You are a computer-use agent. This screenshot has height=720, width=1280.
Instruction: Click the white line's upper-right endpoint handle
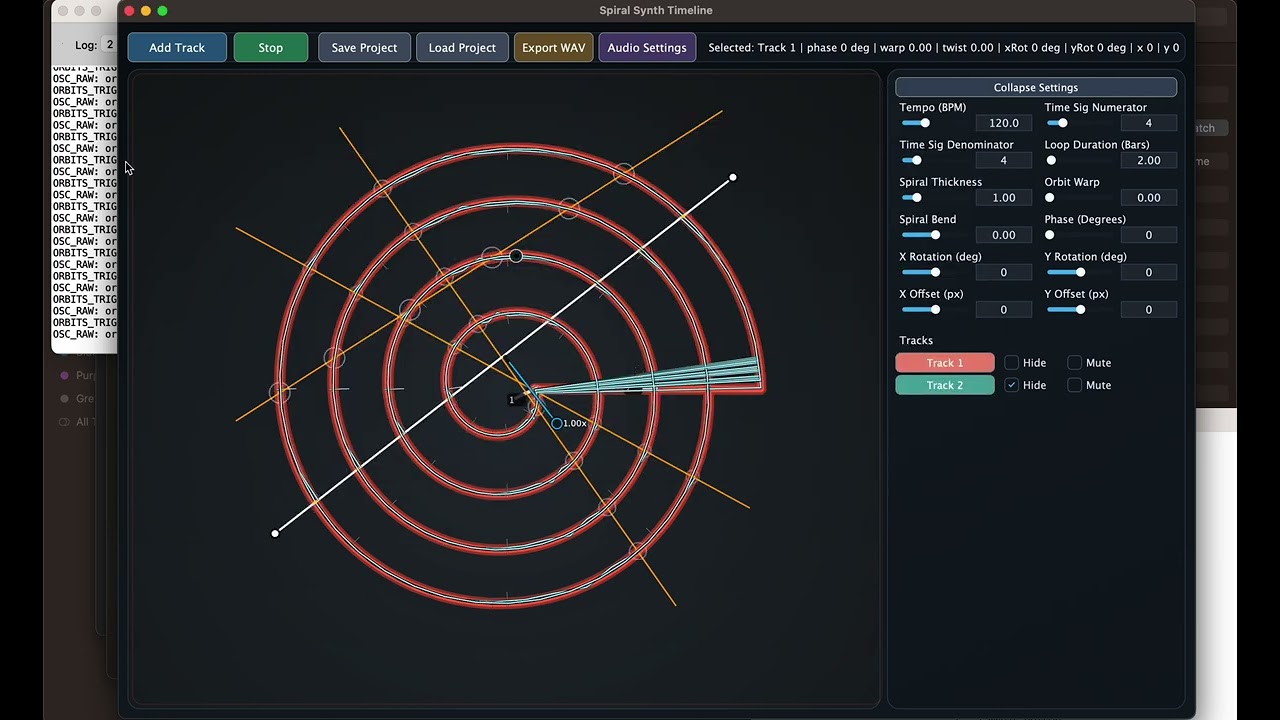tap(733, 178)
